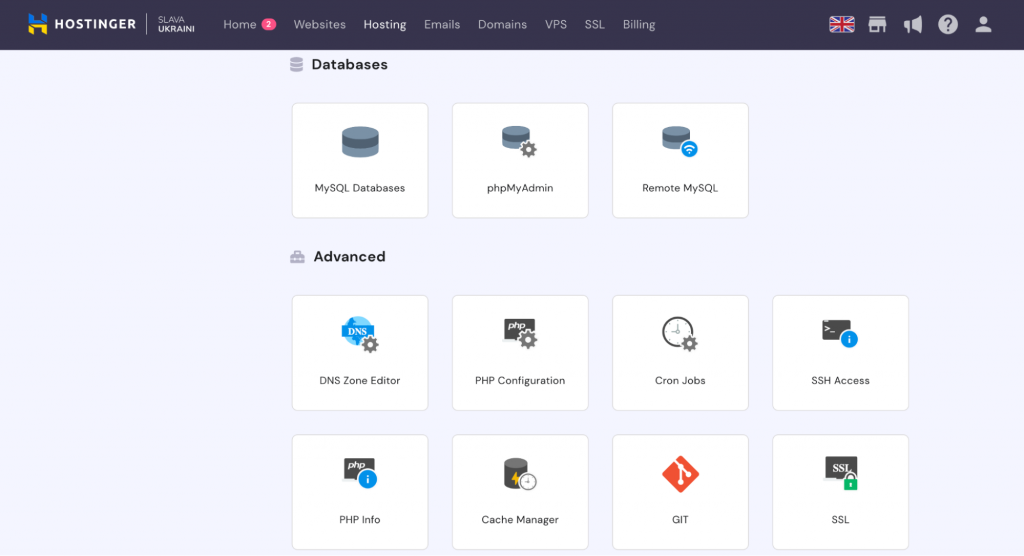
Task: Open the PHP Info tile
Action: pyautogui.click(x=360, y=491)
